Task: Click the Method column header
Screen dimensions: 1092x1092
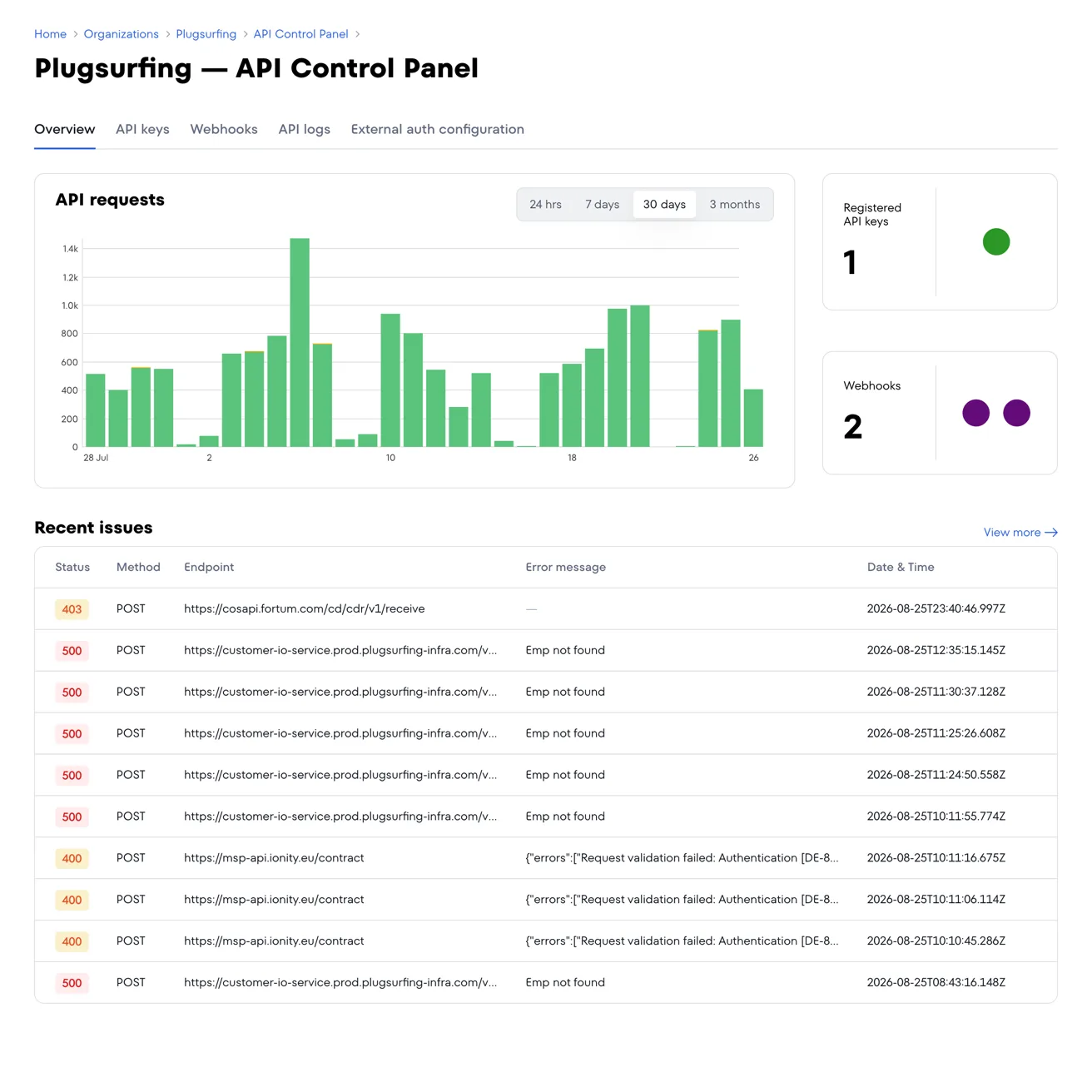Action: click(x=138, y=568)
